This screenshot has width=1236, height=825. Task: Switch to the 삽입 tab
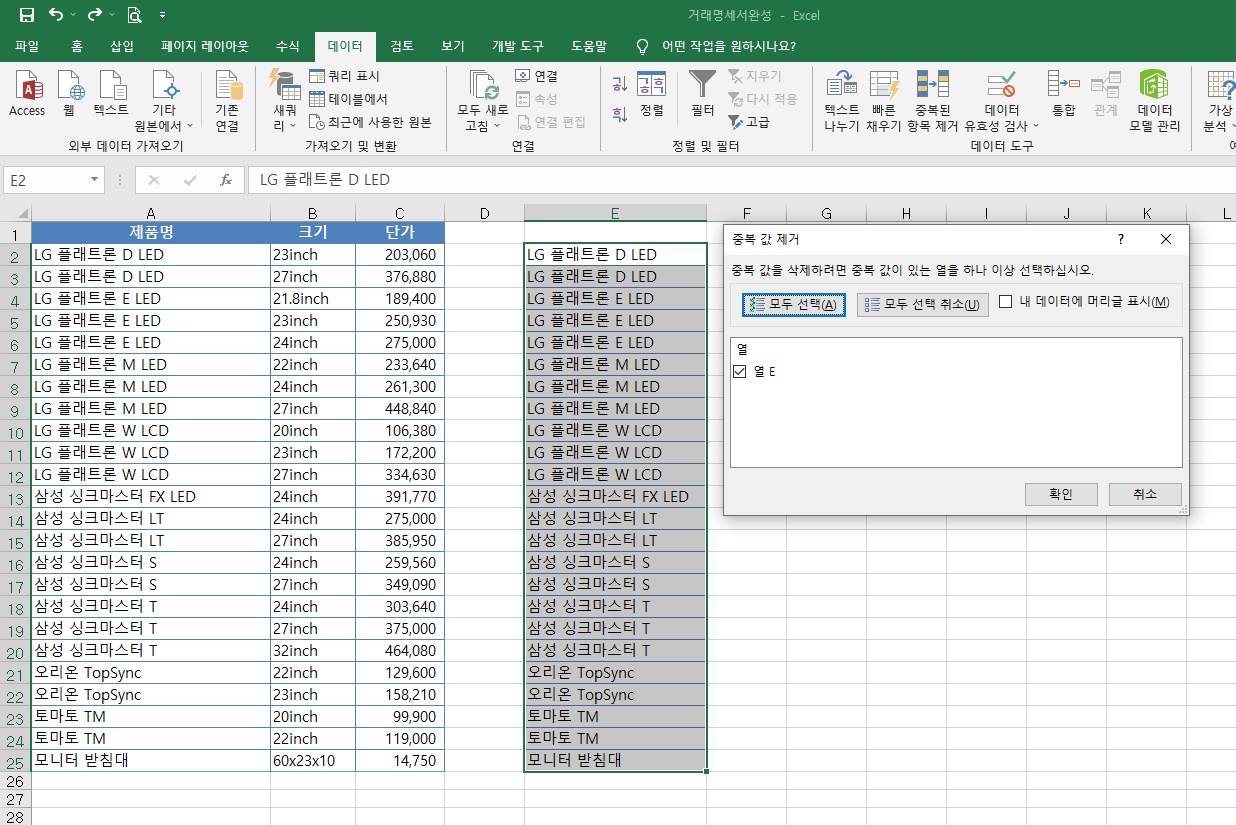tap(122, 46)
